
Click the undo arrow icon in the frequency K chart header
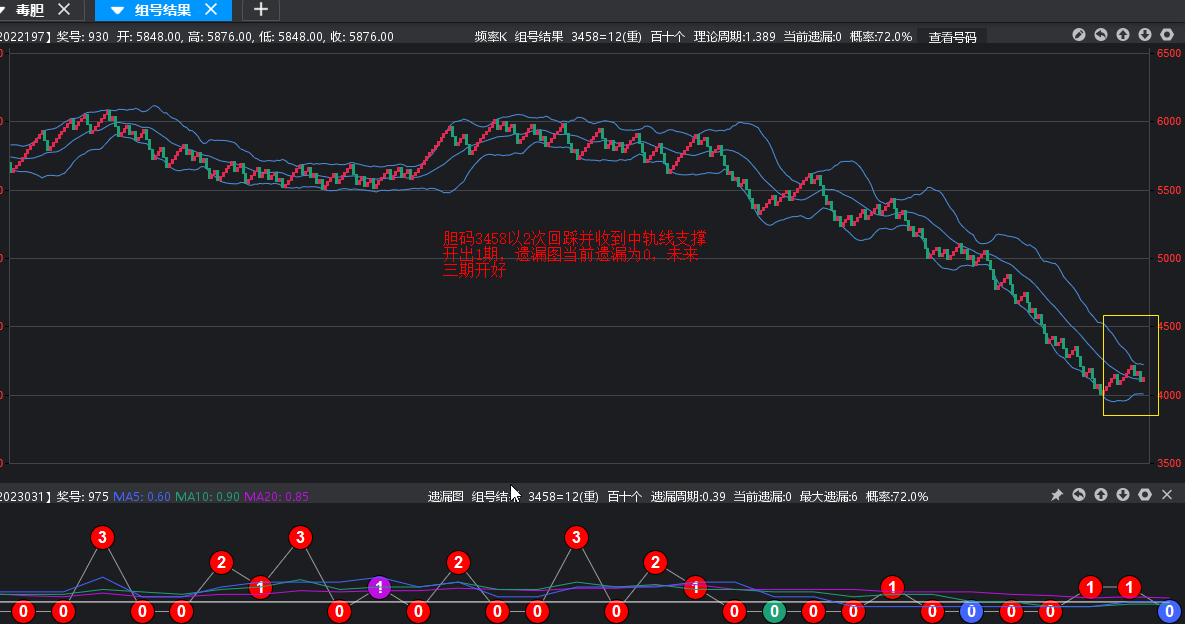[1101, 35]
